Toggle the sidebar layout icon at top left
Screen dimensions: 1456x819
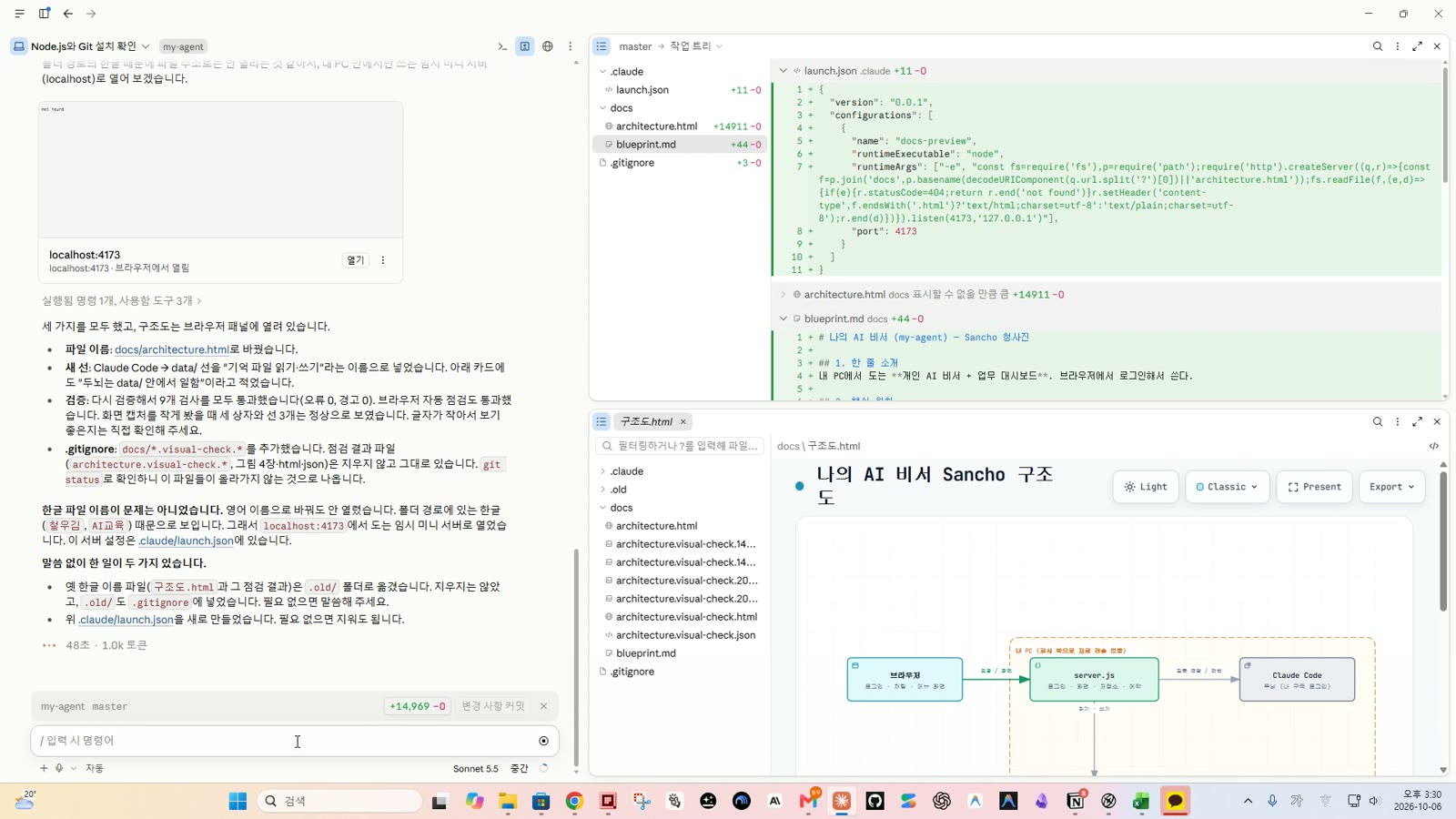coord(45,14)
